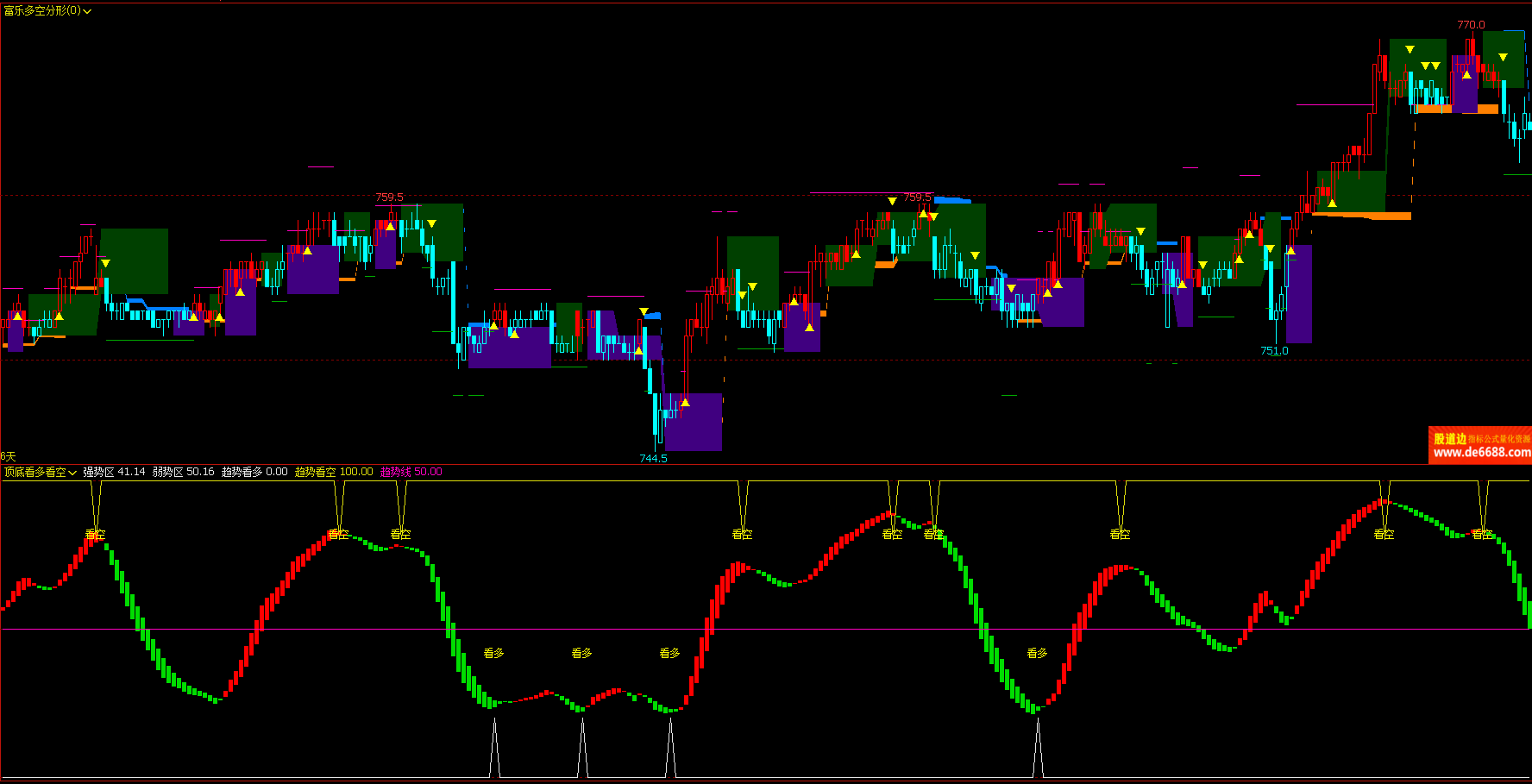
Task: Click the rightmost white spike at the bottom of the indicator panel
Action: click(x=1038, y=749)
